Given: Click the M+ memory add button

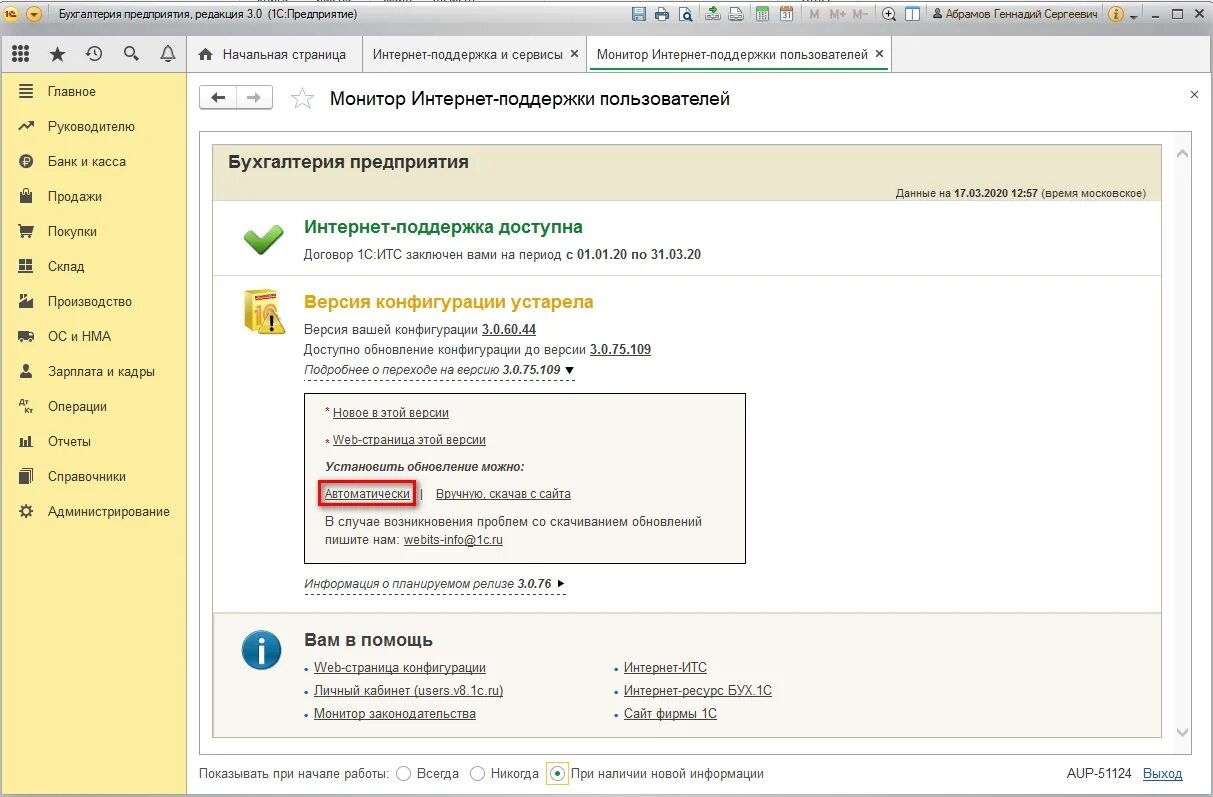Looking at the screenshot, I should tap(837, 14).
